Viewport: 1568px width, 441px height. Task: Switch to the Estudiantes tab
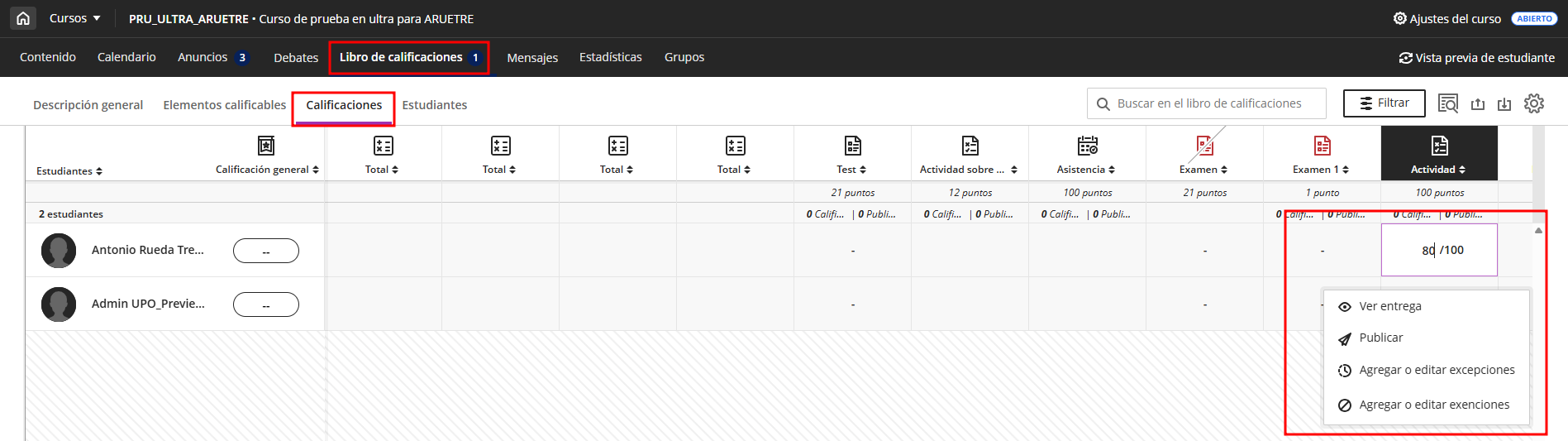[435, 105]
